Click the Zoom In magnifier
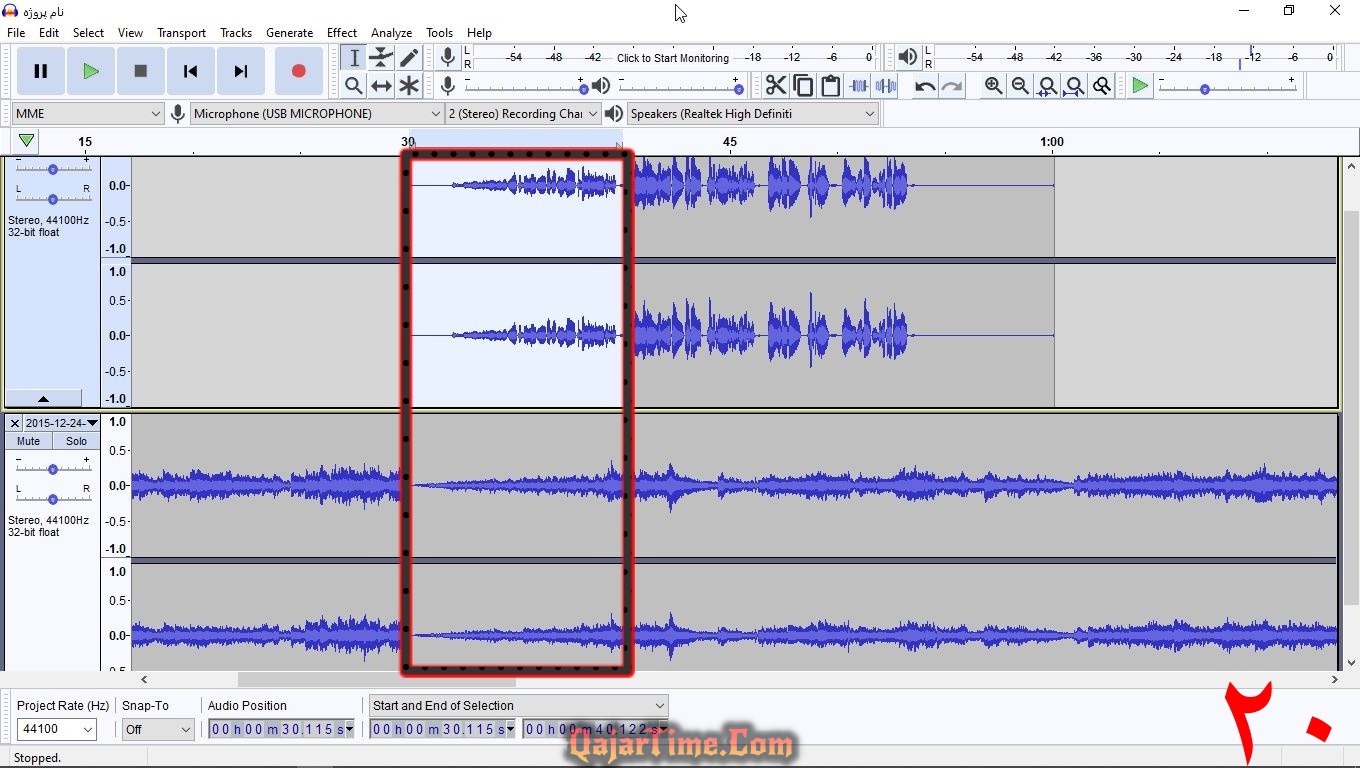1360x768 pixels. 993,86
